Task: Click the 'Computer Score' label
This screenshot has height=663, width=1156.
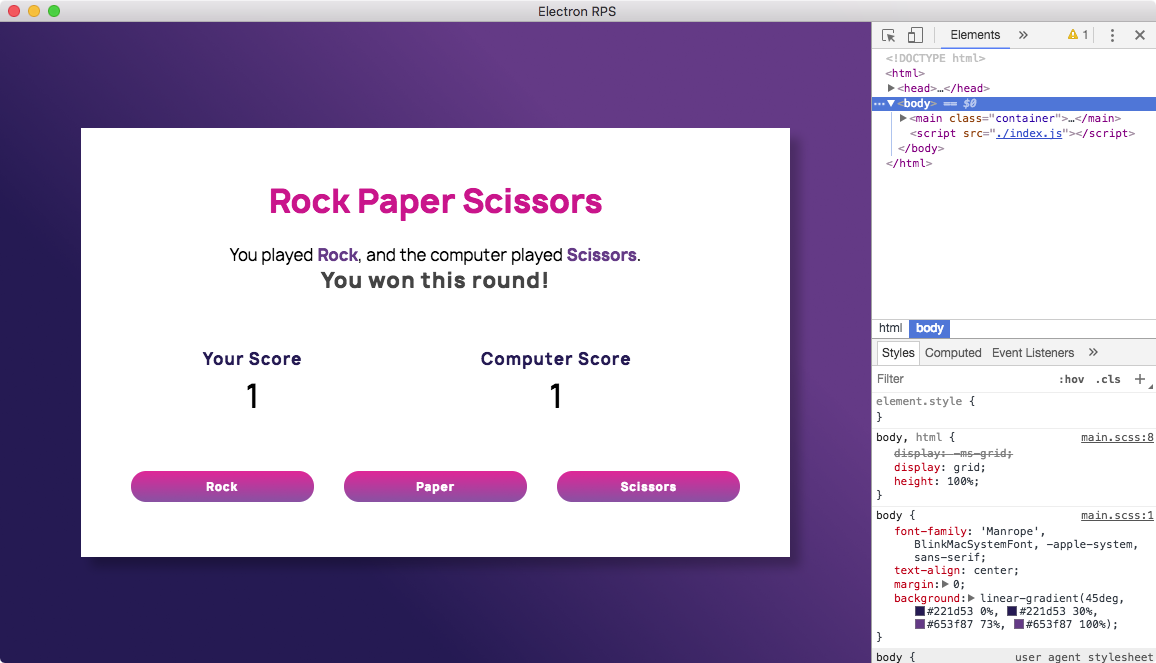Action: pyautogui.click(x=556, y=358)
